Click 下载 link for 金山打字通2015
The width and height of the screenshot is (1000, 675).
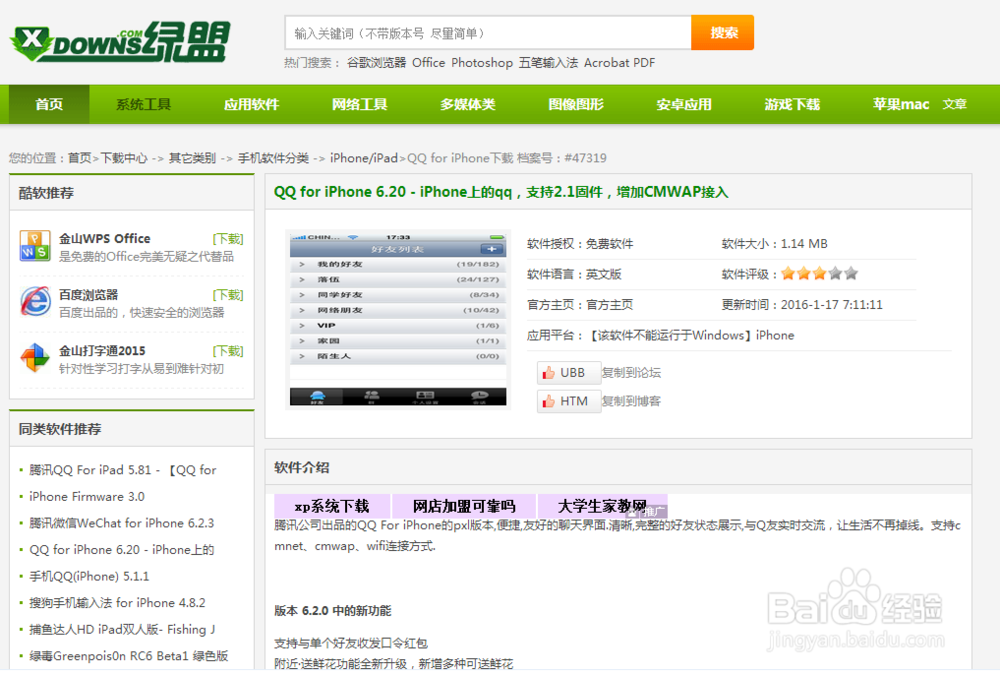pos(228,351)
